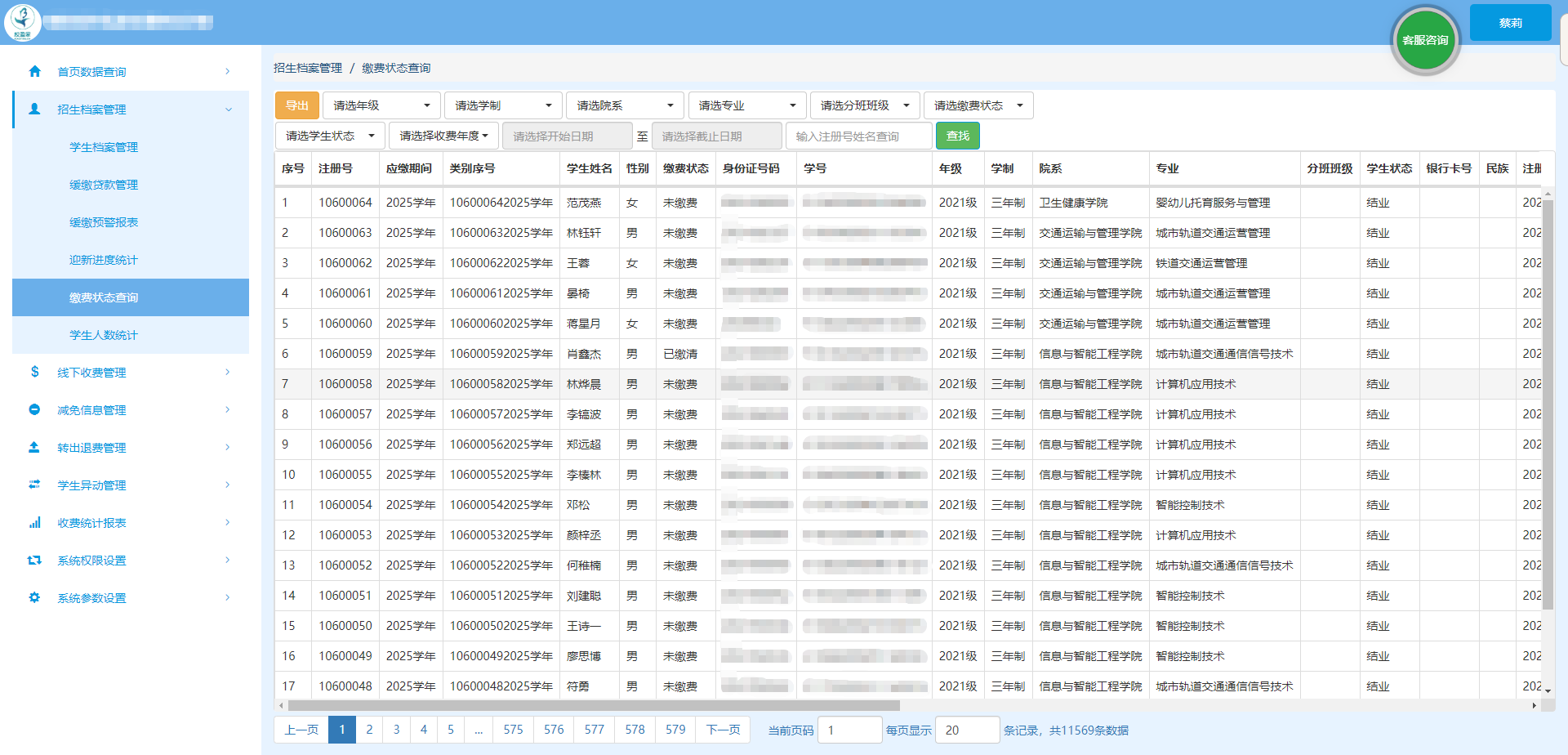Click the bar chart icon for 收费统计报表
1568x755 pixels.
pos(34,522)
